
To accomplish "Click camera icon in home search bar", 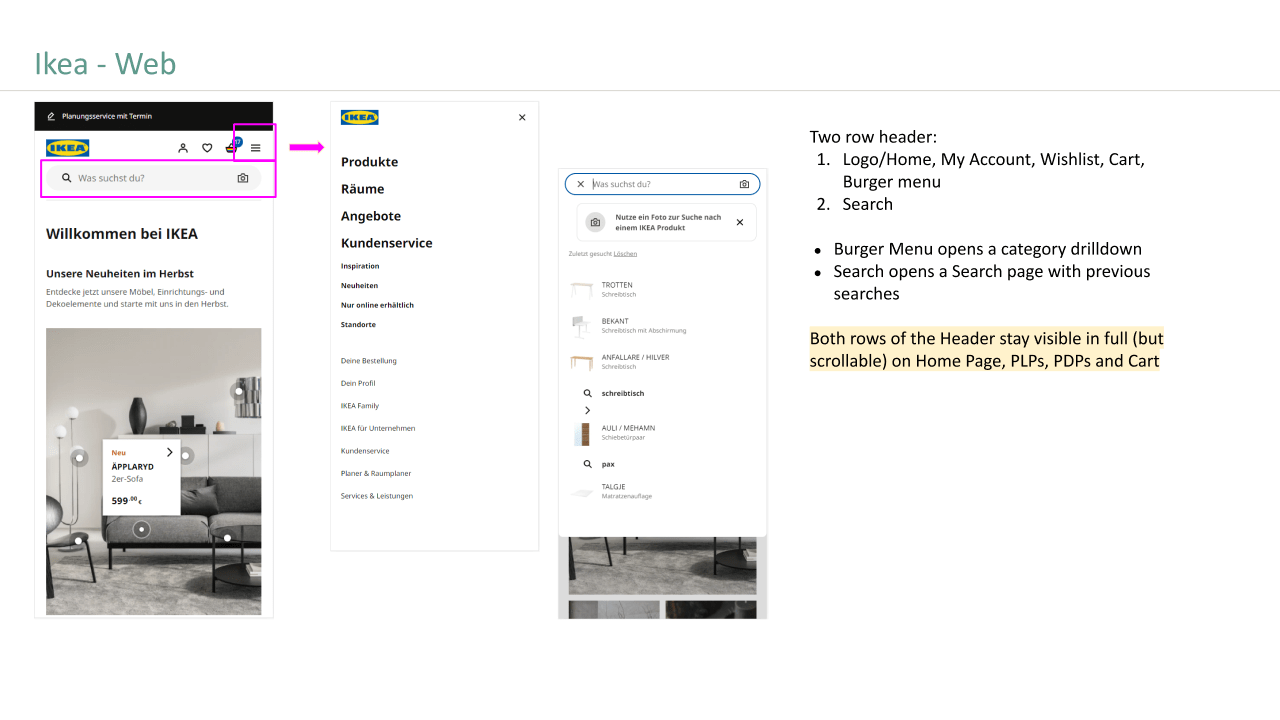I will tap(242, 178).
